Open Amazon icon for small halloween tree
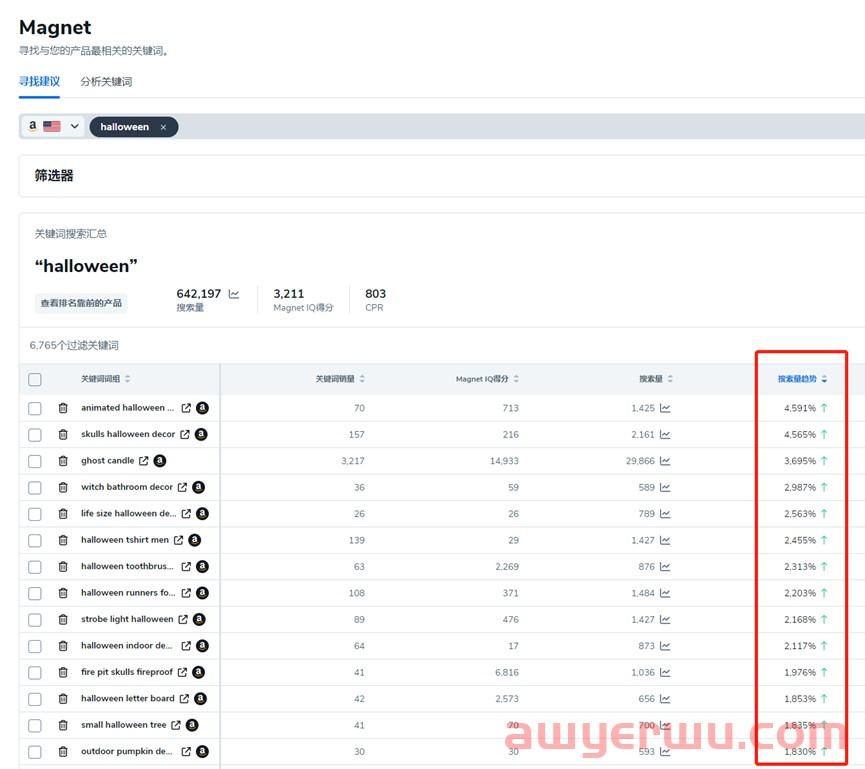 tap(192, 725)
